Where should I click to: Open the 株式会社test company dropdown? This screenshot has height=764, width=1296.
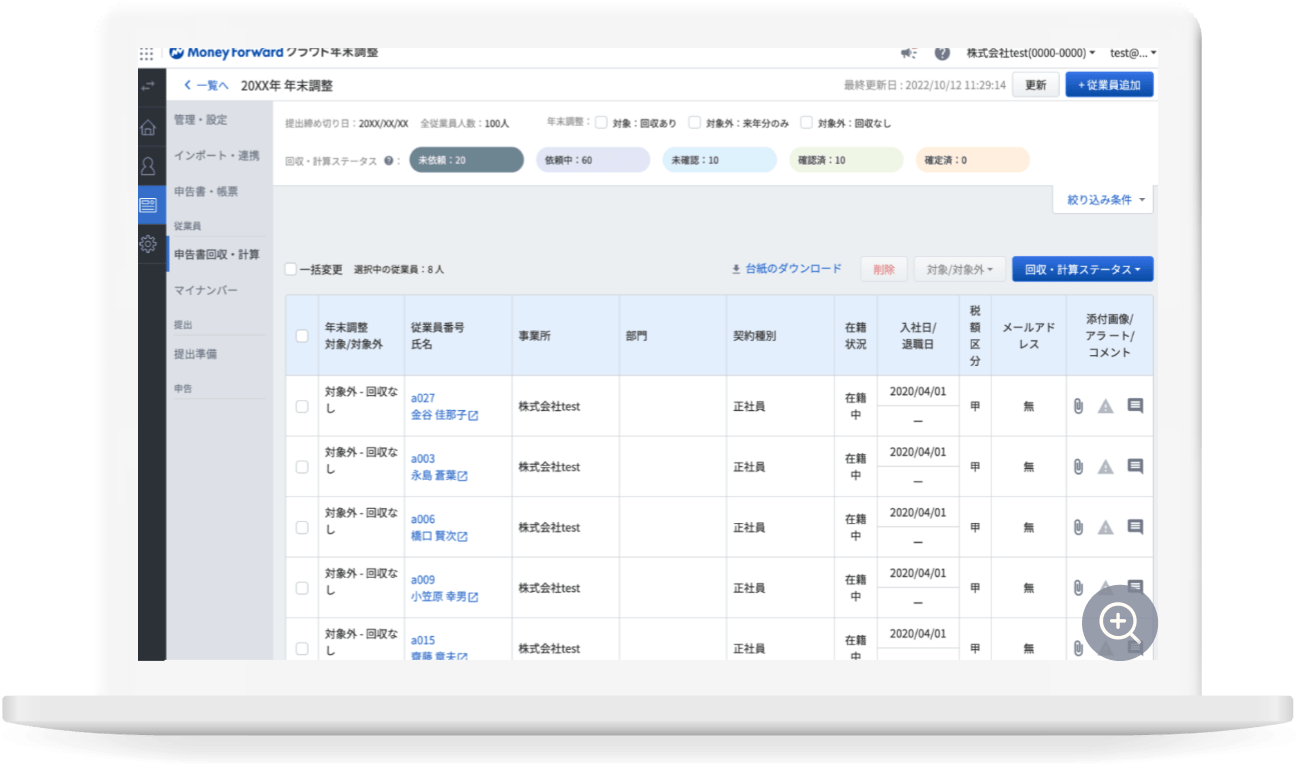(x=1030, y=53)
